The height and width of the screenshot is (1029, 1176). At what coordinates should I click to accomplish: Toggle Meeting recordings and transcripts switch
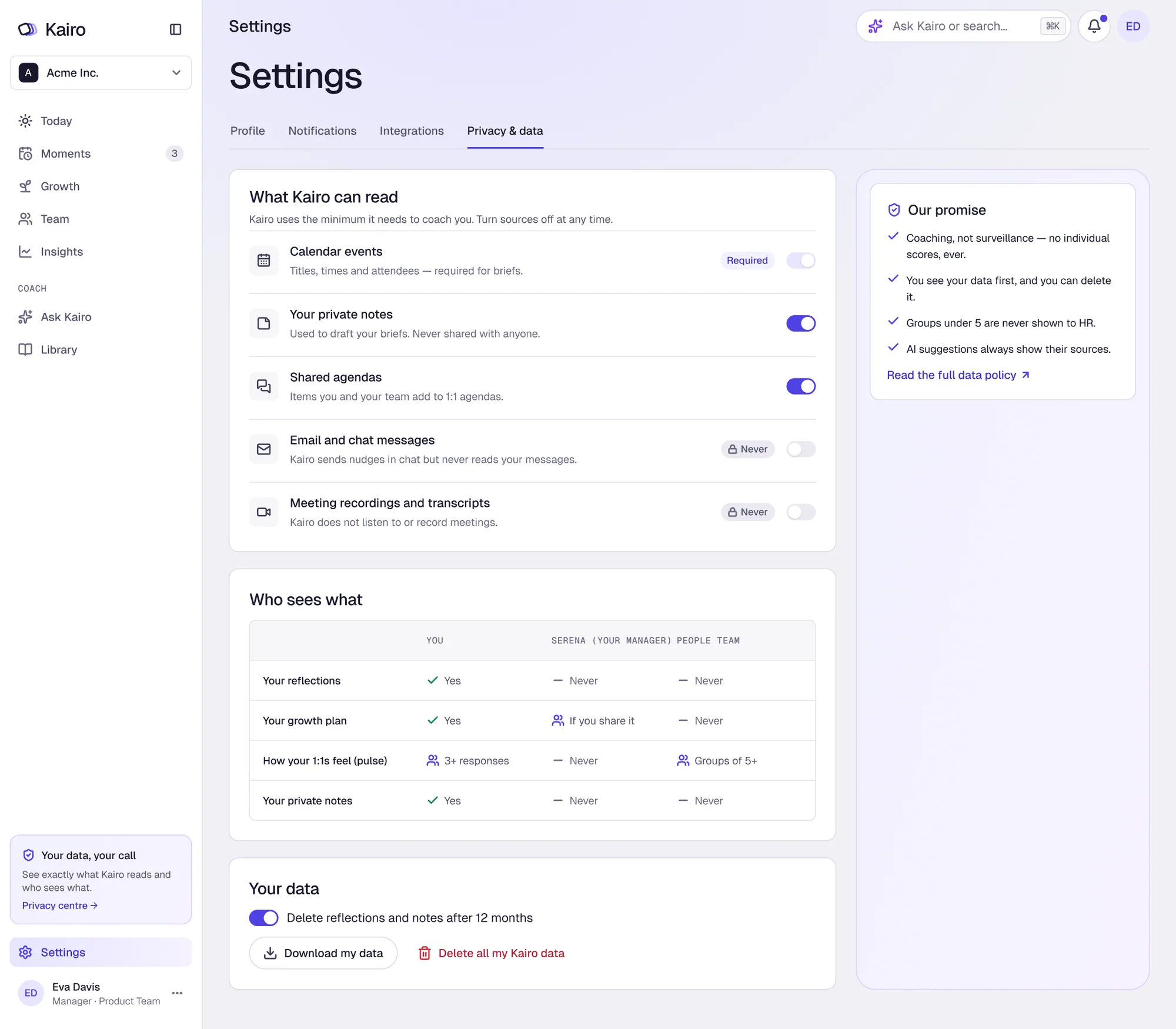[801, 512]
